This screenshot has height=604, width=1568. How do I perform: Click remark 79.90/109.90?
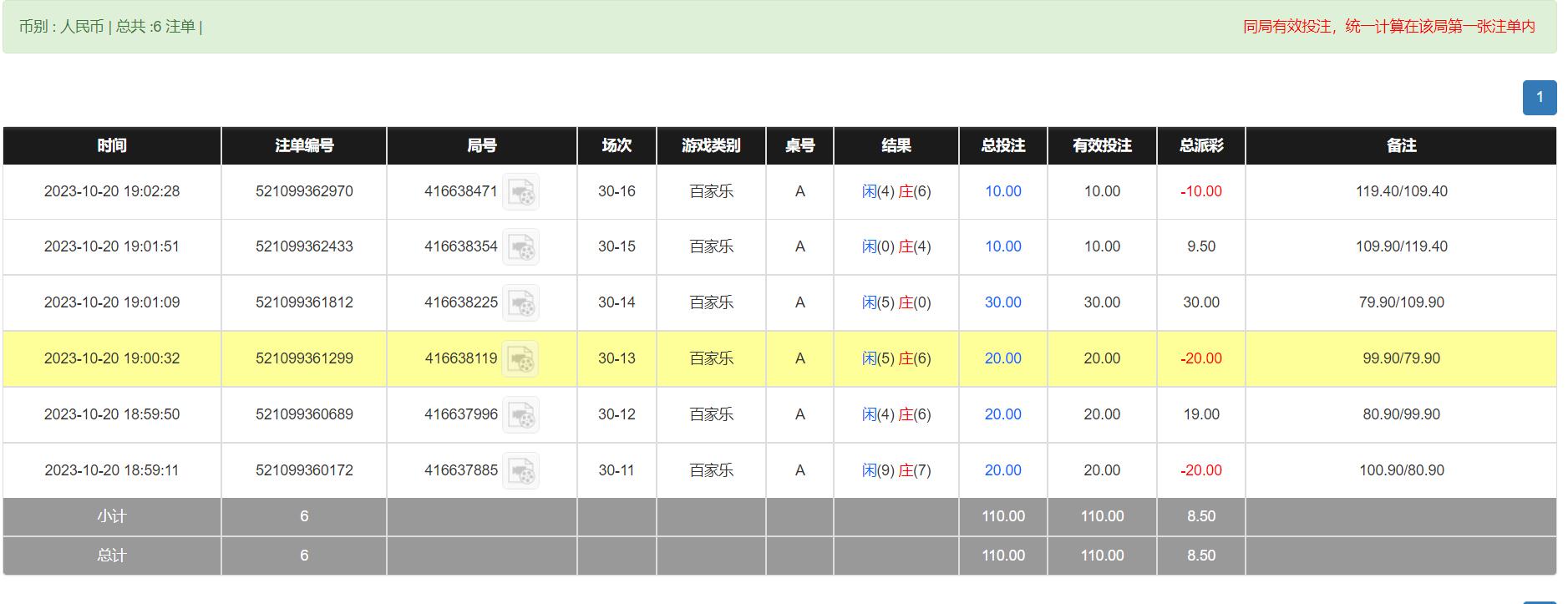[x=1401, y=302]
